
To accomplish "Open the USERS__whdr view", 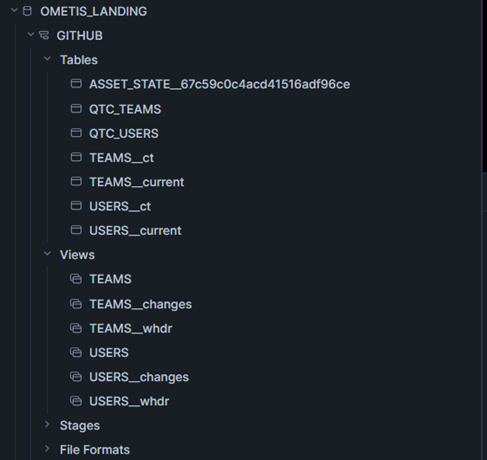I will coord(129,401).
